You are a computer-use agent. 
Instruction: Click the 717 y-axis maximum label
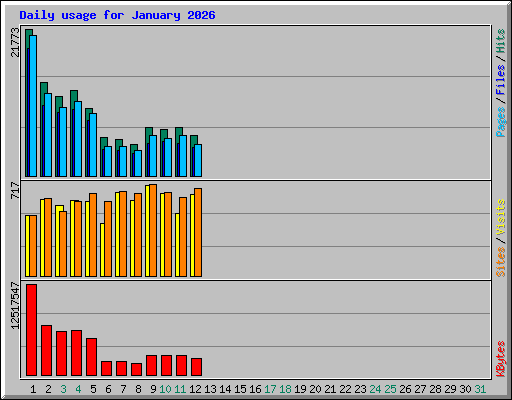coord(15,191)
